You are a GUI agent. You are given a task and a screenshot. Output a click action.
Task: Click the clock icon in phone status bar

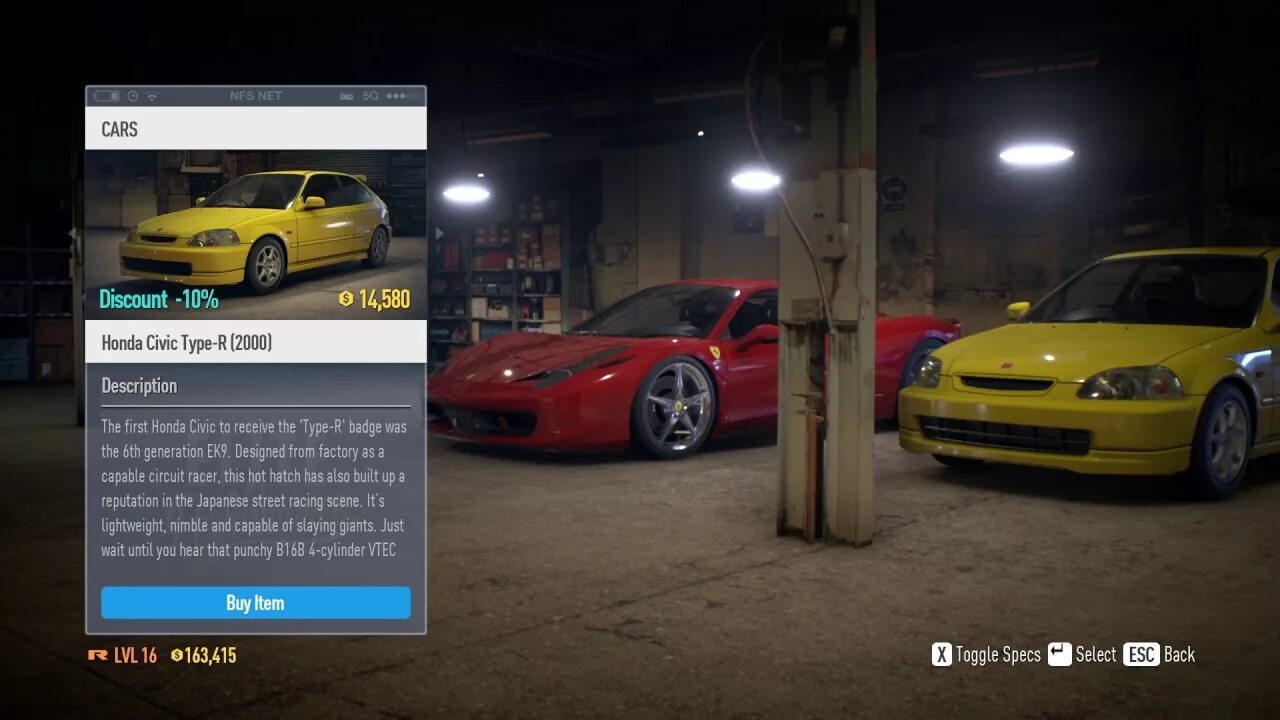(x=133, y=96)
